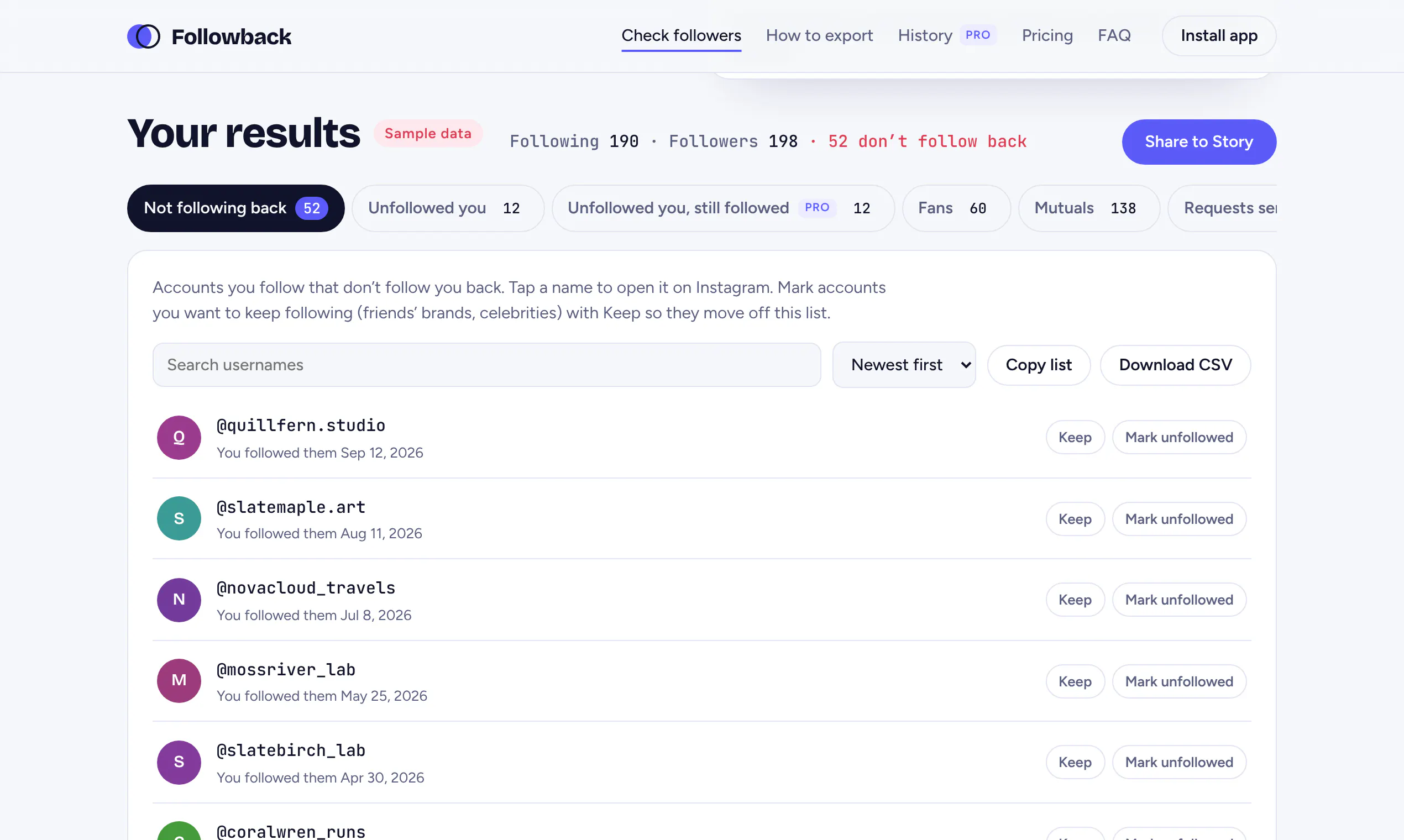This screenshot has width=1404, height=840.
Task: Keep @mossriver_lab
Action: [x=1075, y=681]
